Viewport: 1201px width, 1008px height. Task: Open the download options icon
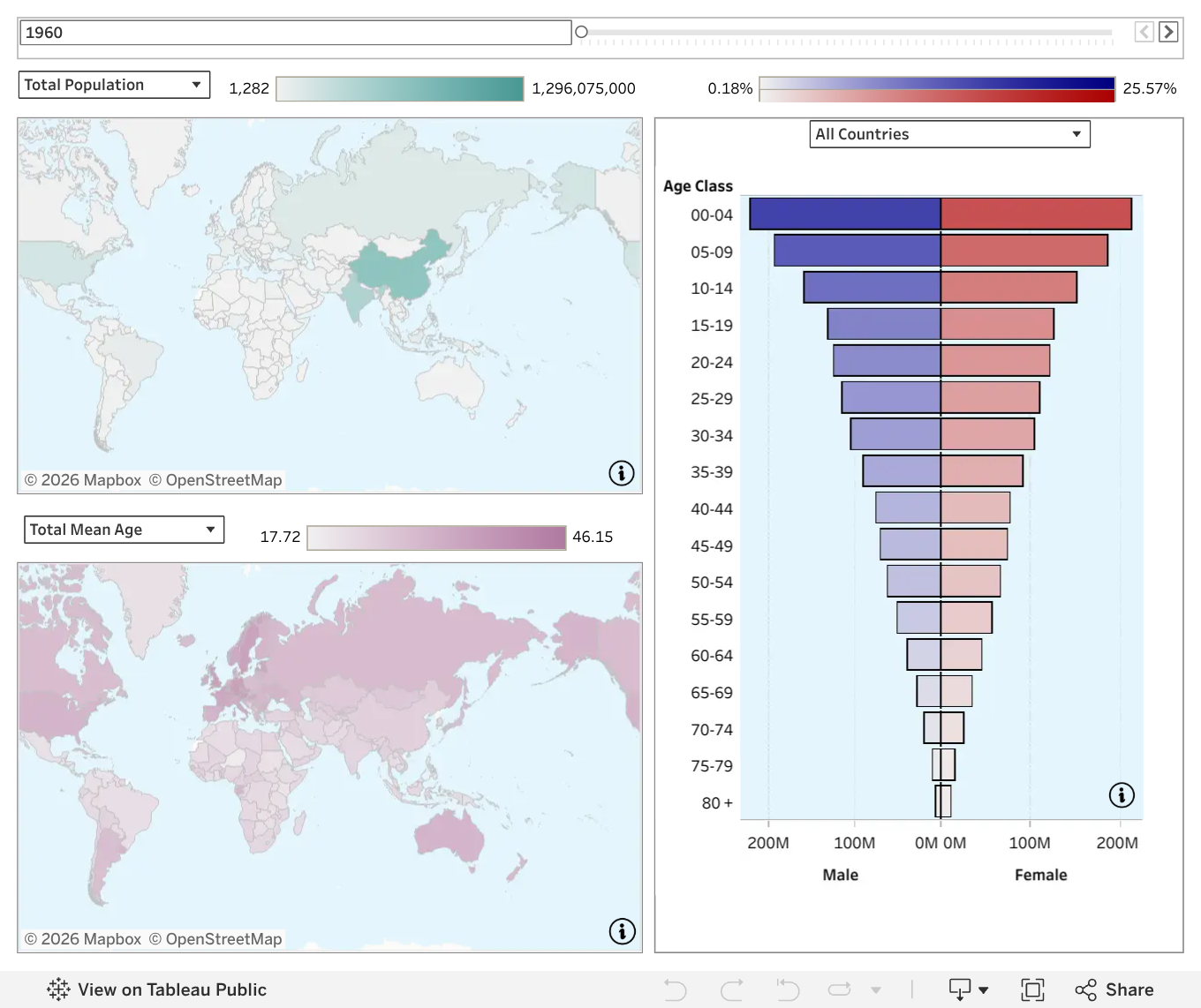(x=960, y=989)
